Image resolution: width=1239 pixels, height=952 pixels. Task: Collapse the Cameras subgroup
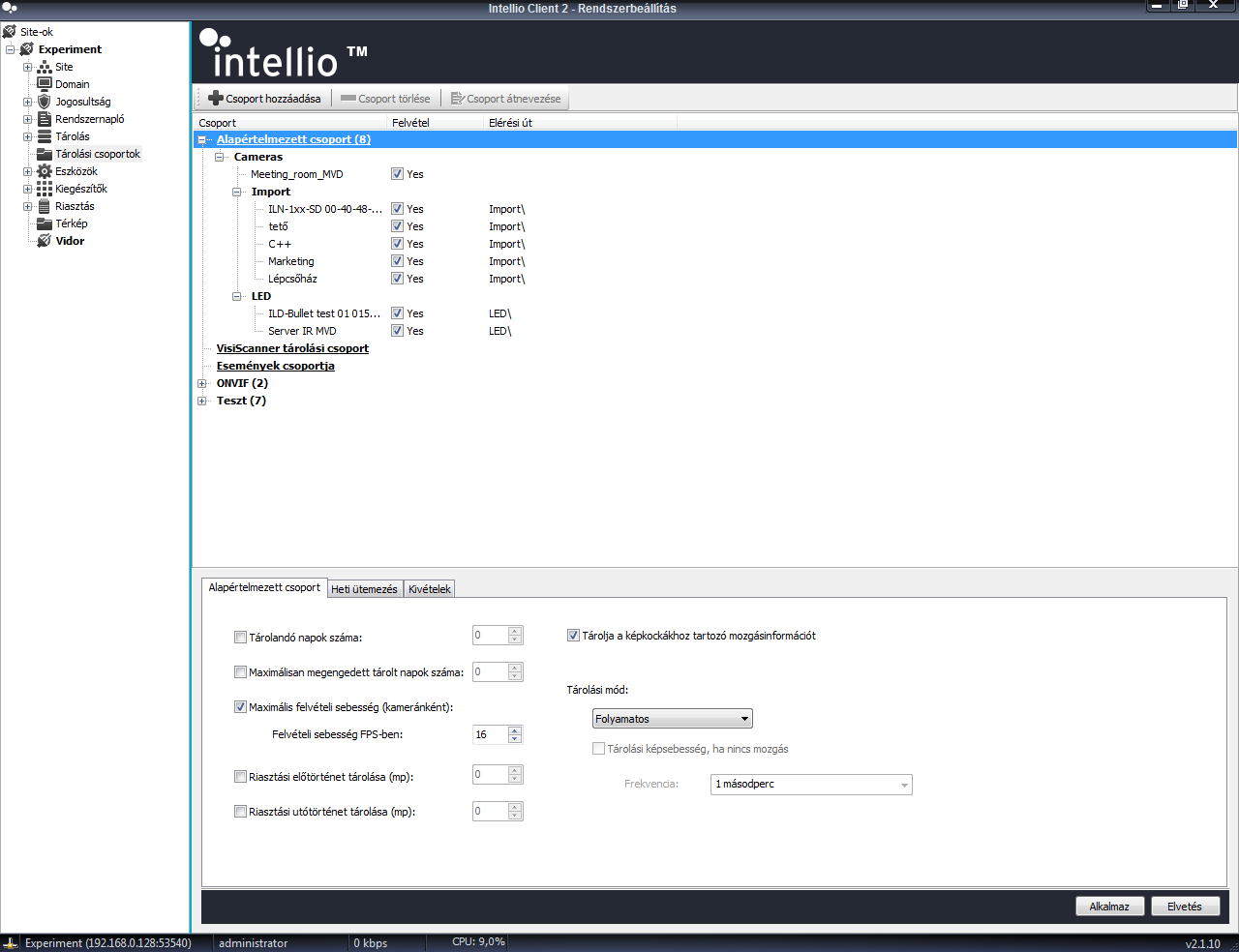(220, 157)
